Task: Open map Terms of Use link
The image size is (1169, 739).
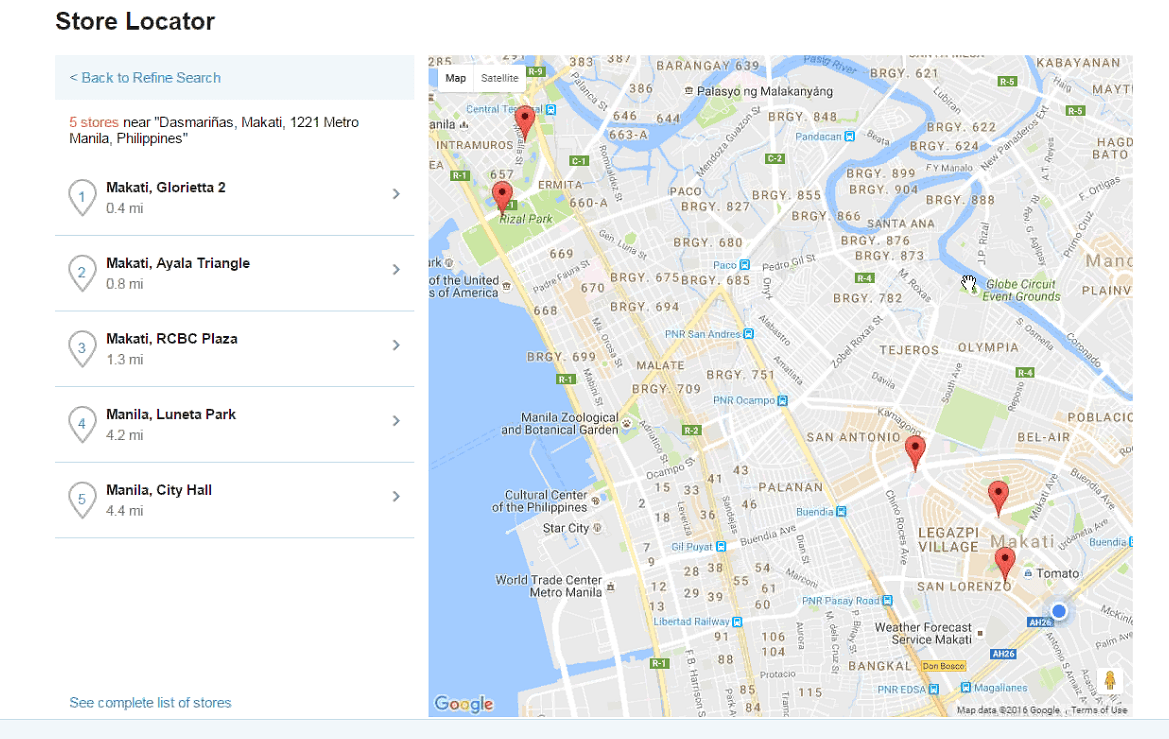Action: click(x=1099, y=710)
